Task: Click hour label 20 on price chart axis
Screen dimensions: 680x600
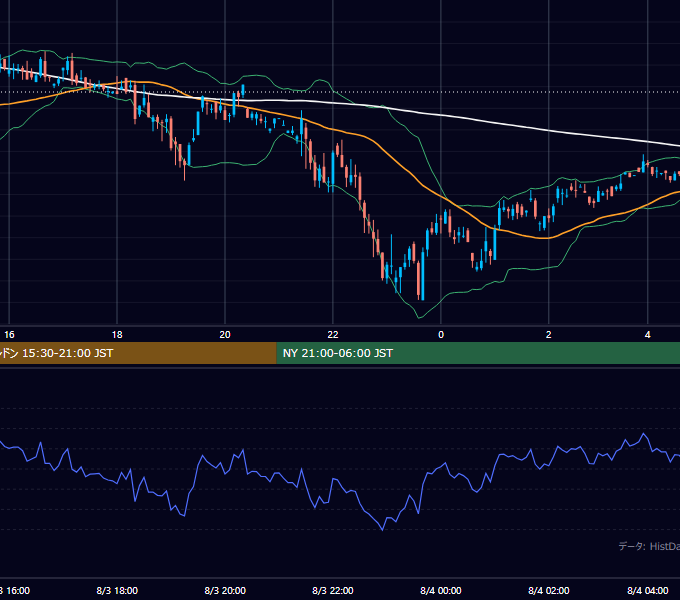Action: [225, 335]
